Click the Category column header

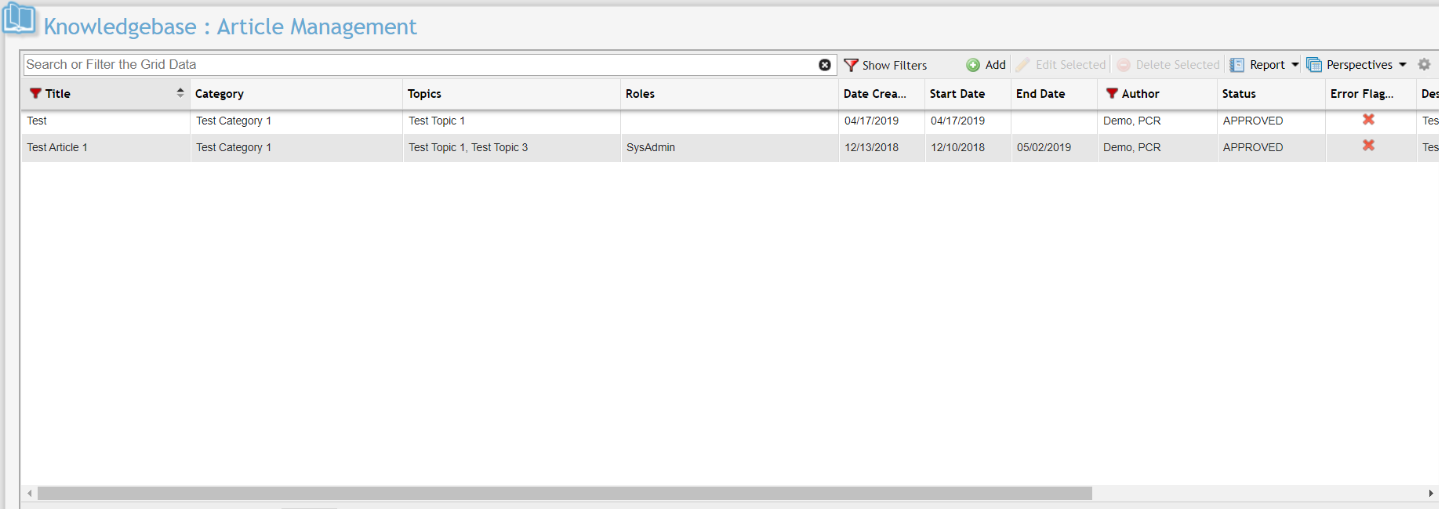pos(219,94)
